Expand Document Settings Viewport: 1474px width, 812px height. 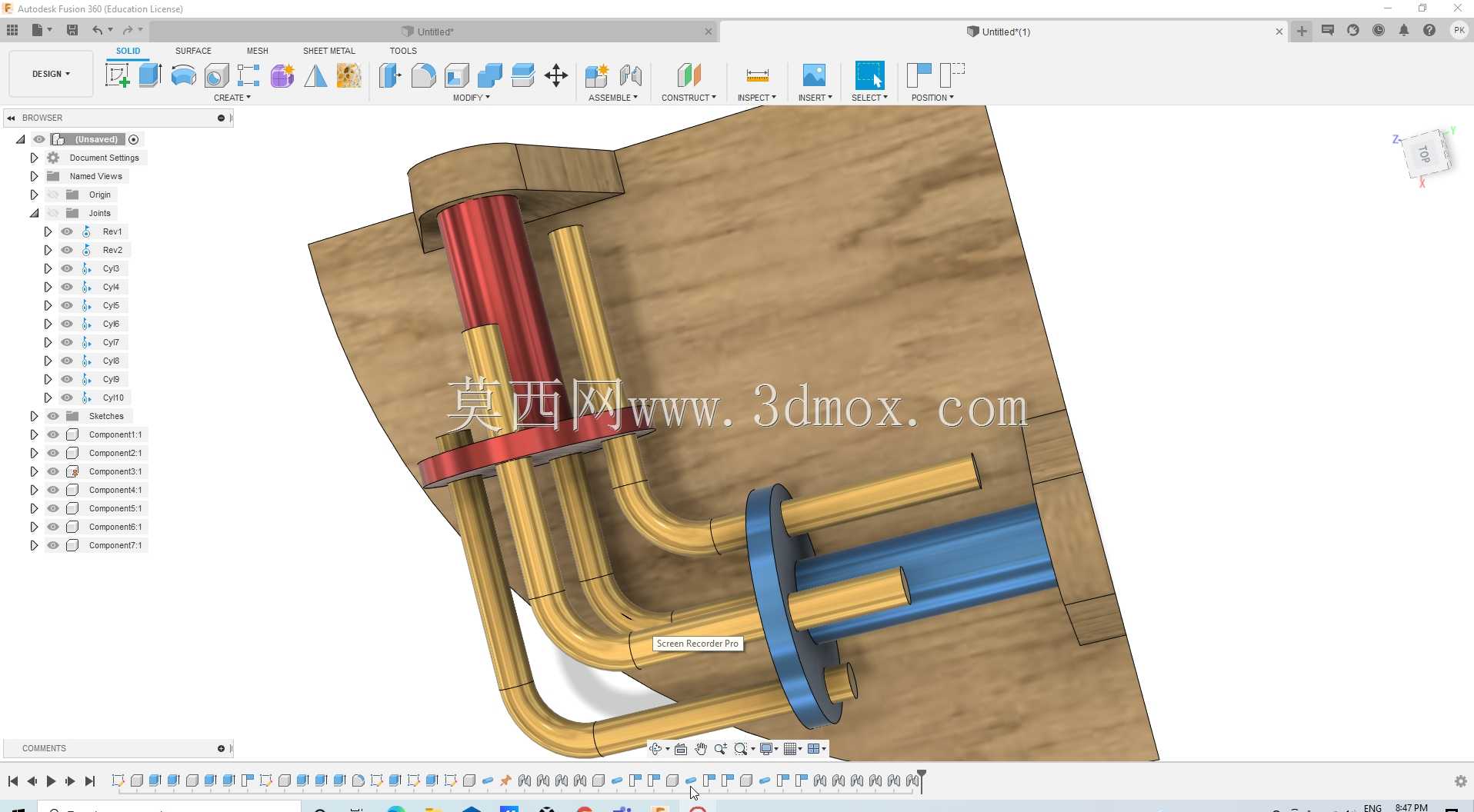tap(34, 158)
